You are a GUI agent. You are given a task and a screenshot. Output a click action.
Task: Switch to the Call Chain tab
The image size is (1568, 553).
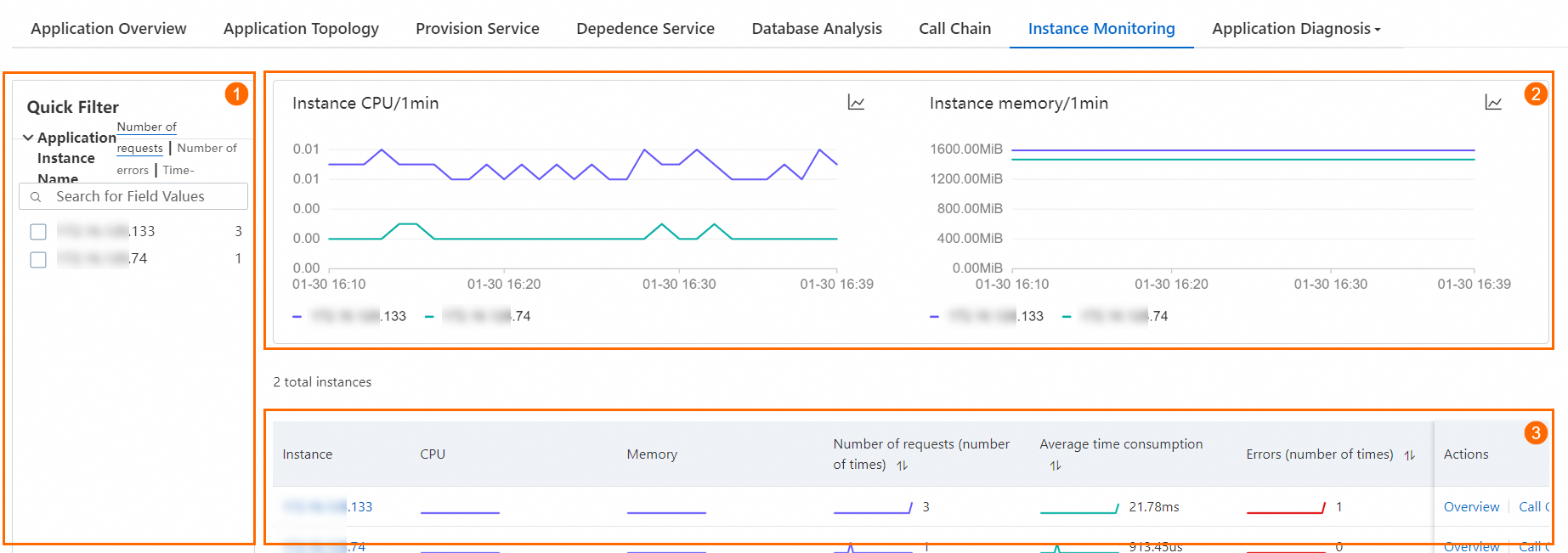pyautogui.click(x=954, y=29)
